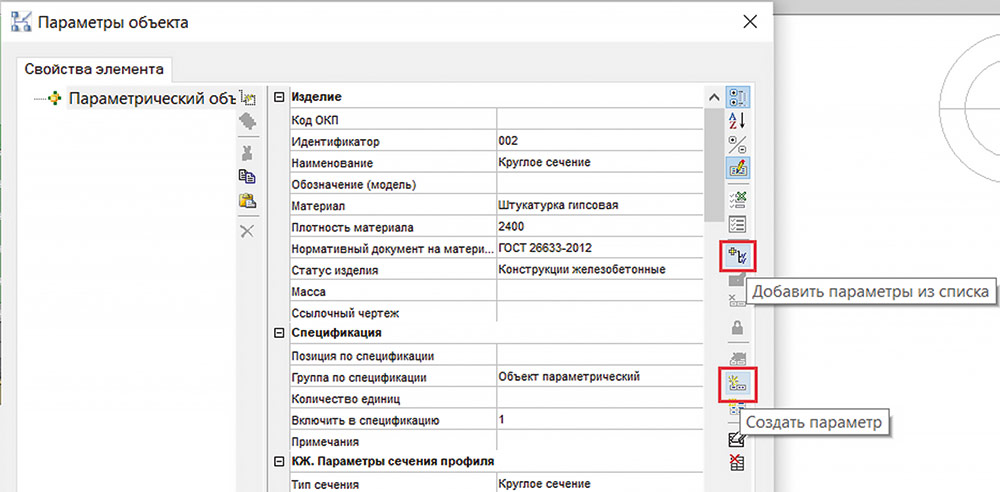Click the 'Создать параметр' icon

[739, 382]
